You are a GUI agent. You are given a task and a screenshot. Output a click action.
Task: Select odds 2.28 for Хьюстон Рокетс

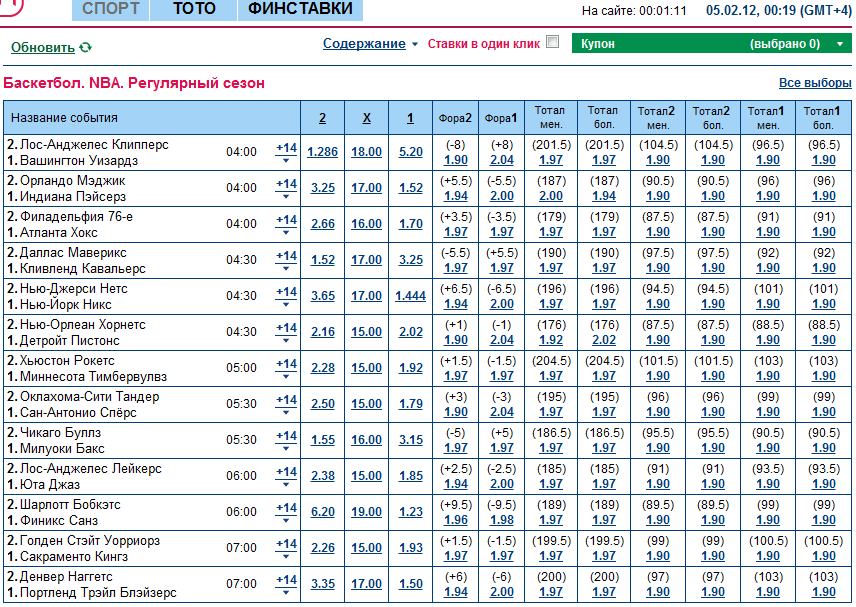[x=323, y=368]
